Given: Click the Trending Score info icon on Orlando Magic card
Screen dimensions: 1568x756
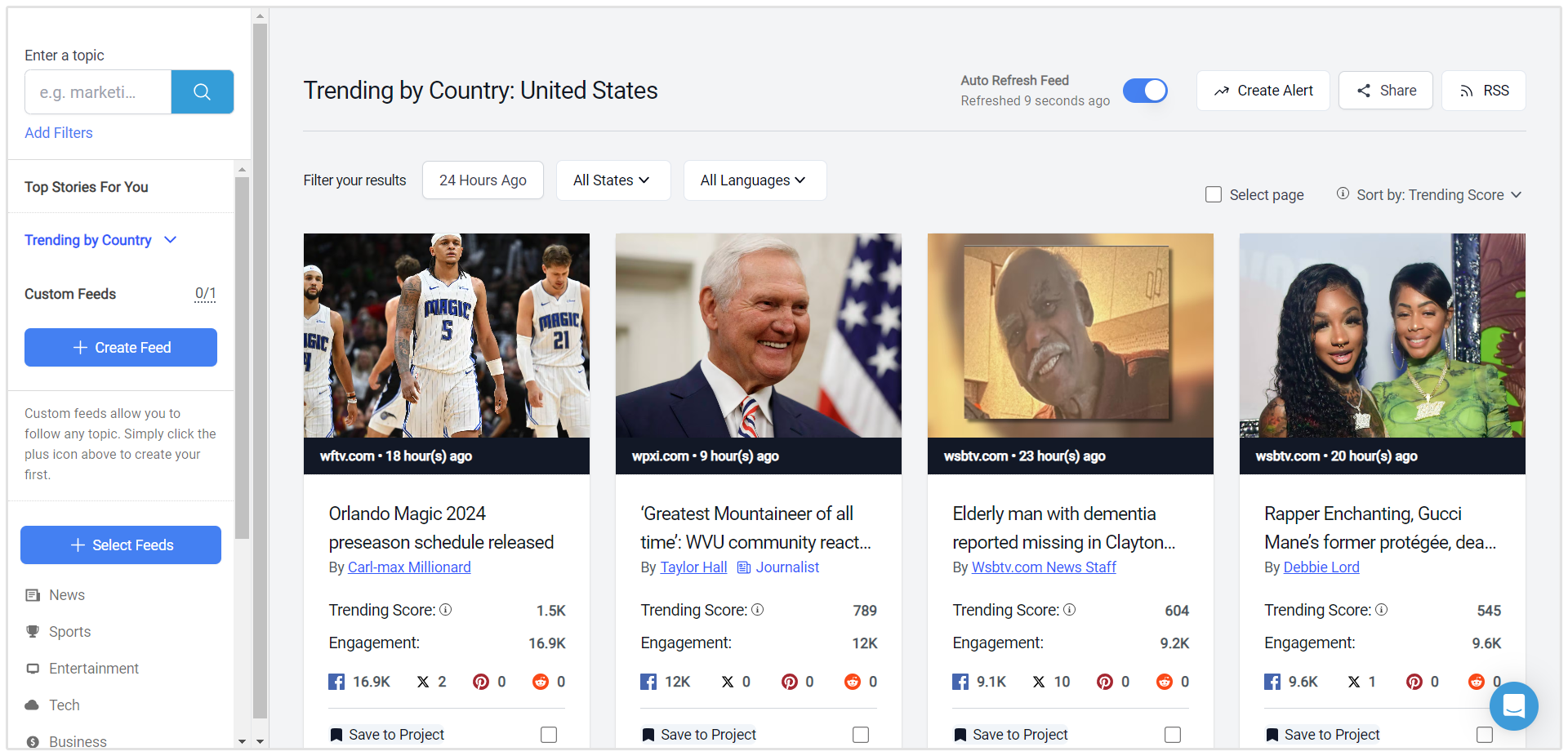Looking at the screenshot, I should [446, 610].
